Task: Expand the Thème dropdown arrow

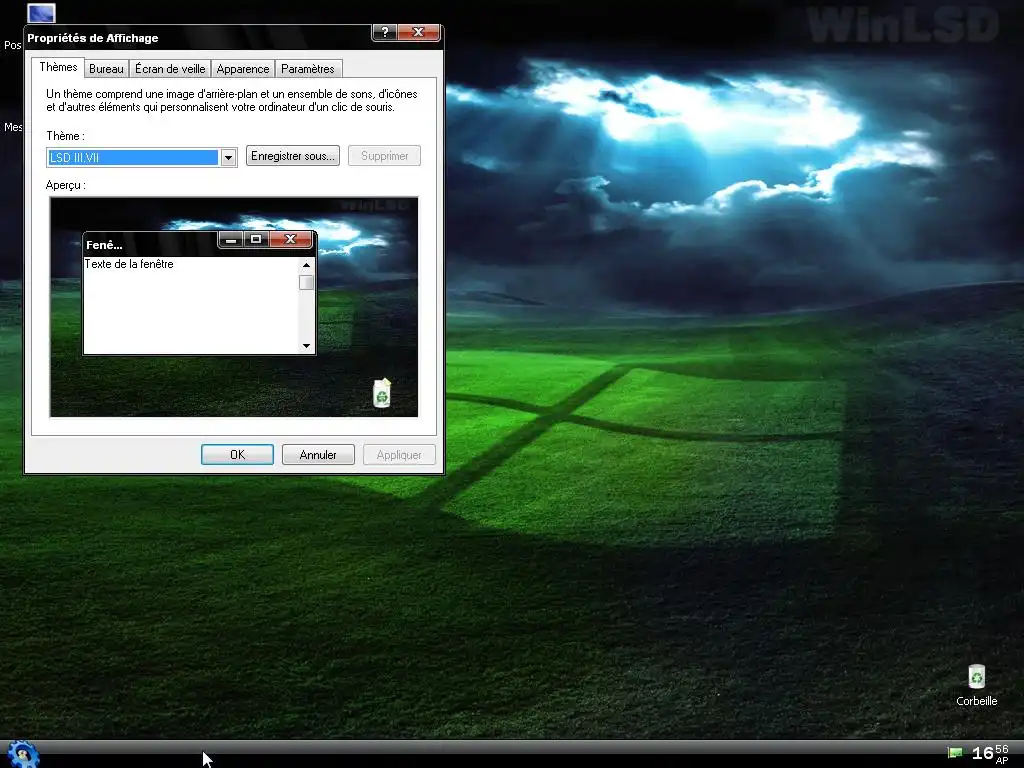Action: click(x=228, y=157)
